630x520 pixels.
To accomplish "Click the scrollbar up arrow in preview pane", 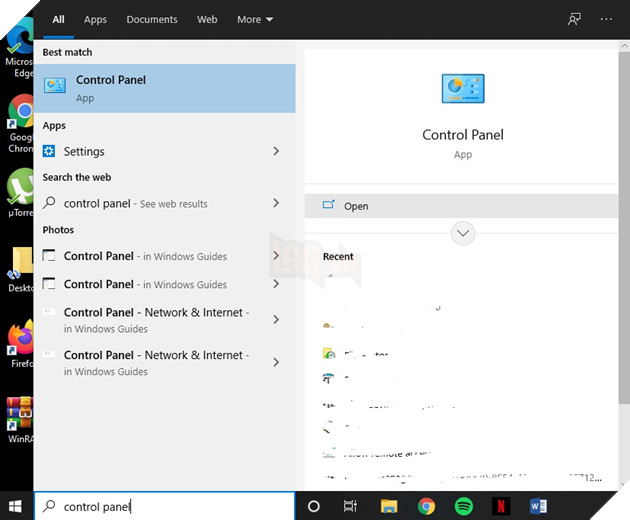I will coord(624,45).
